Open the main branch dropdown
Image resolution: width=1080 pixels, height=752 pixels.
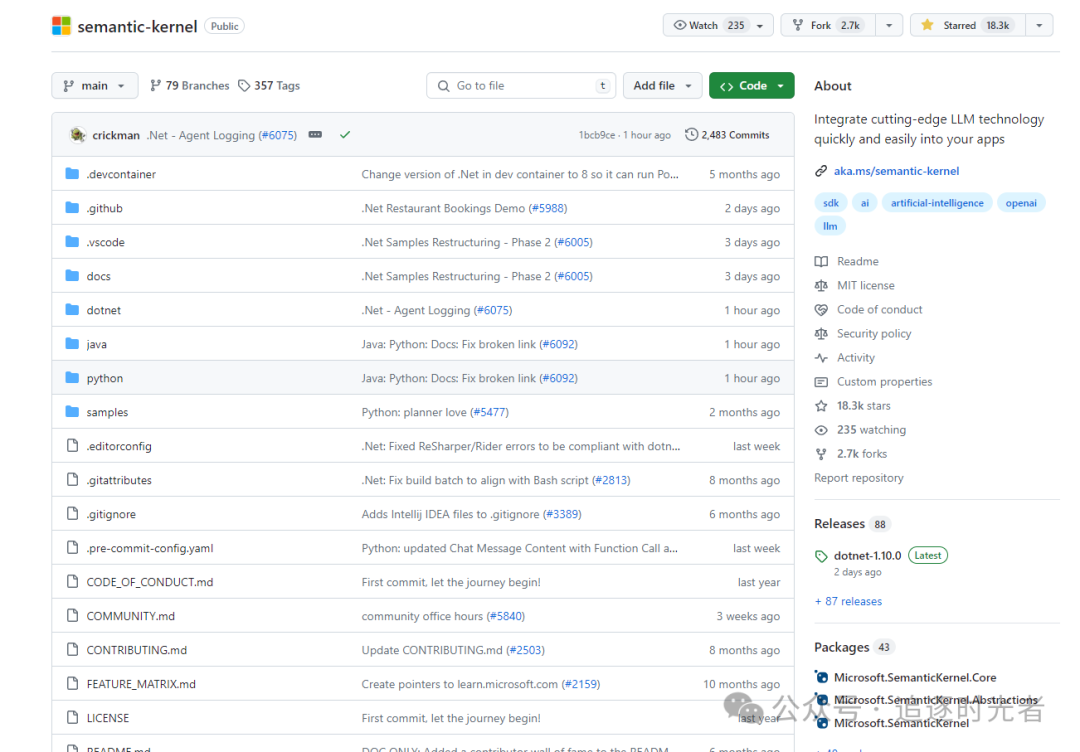pyautogui.click(x=95, y=85)
